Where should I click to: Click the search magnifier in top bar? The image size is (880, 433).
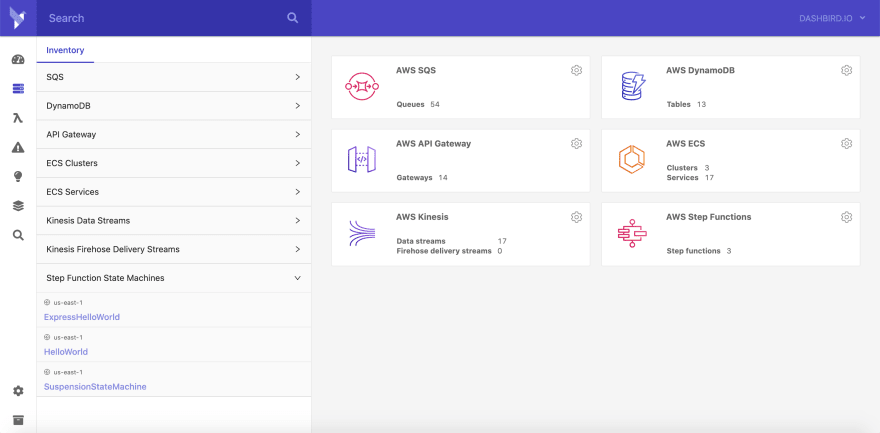292,18
